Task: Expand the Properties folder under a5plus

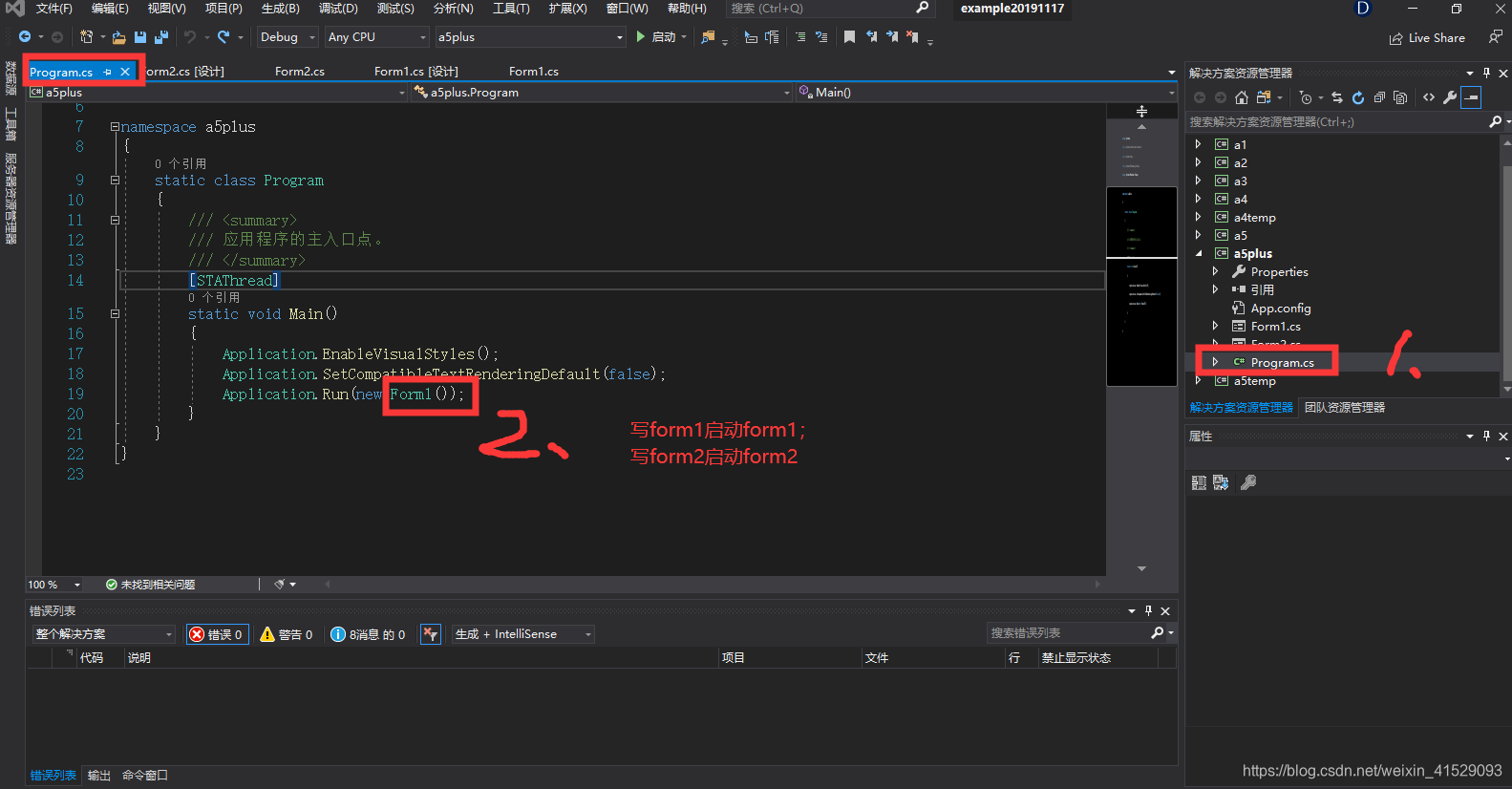Action: (x=1215, y=272)
